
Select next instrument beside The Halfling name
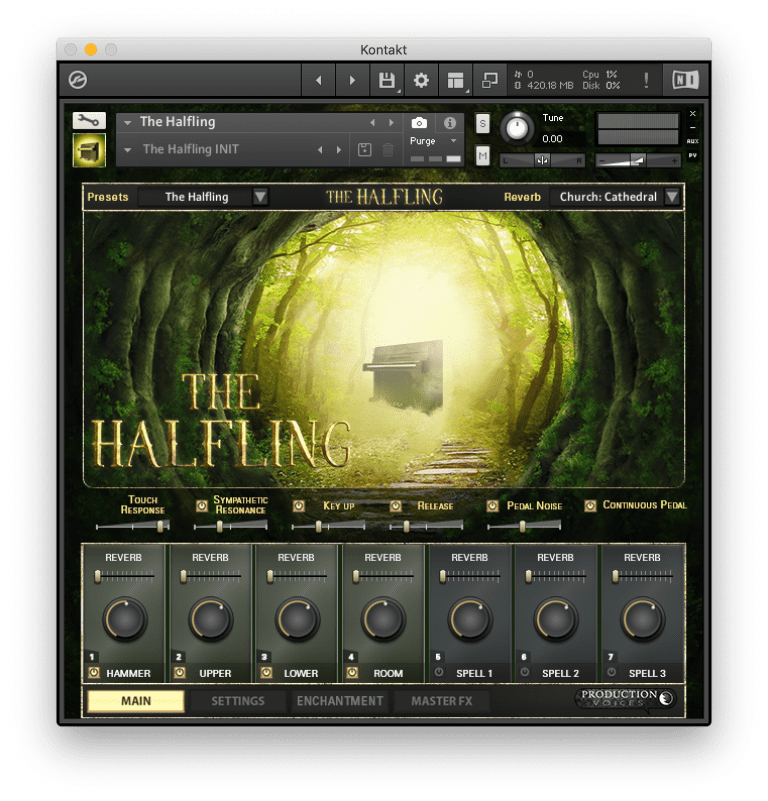point(391,123)
